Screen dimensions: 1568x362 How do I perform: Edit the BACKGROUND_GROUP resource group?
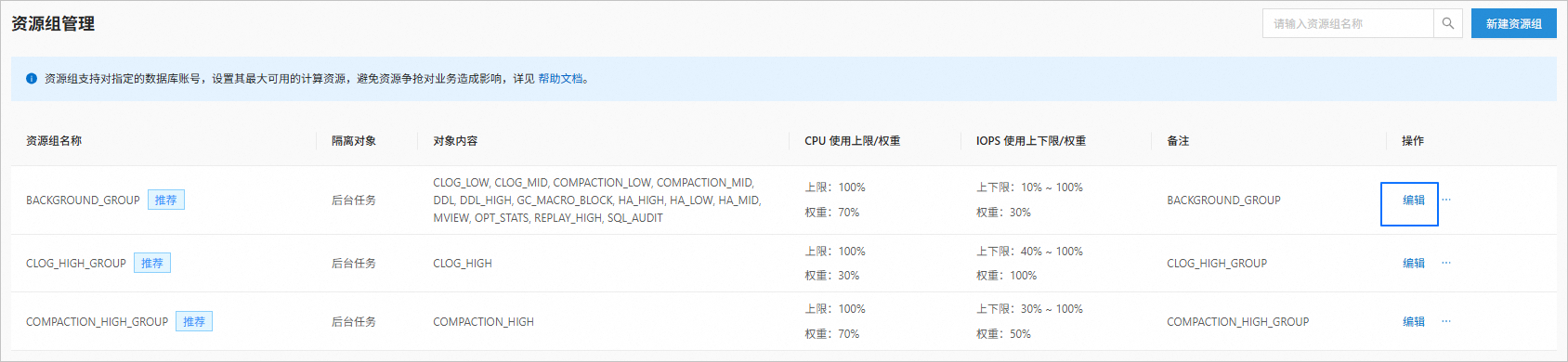(x=1414, y=200)
